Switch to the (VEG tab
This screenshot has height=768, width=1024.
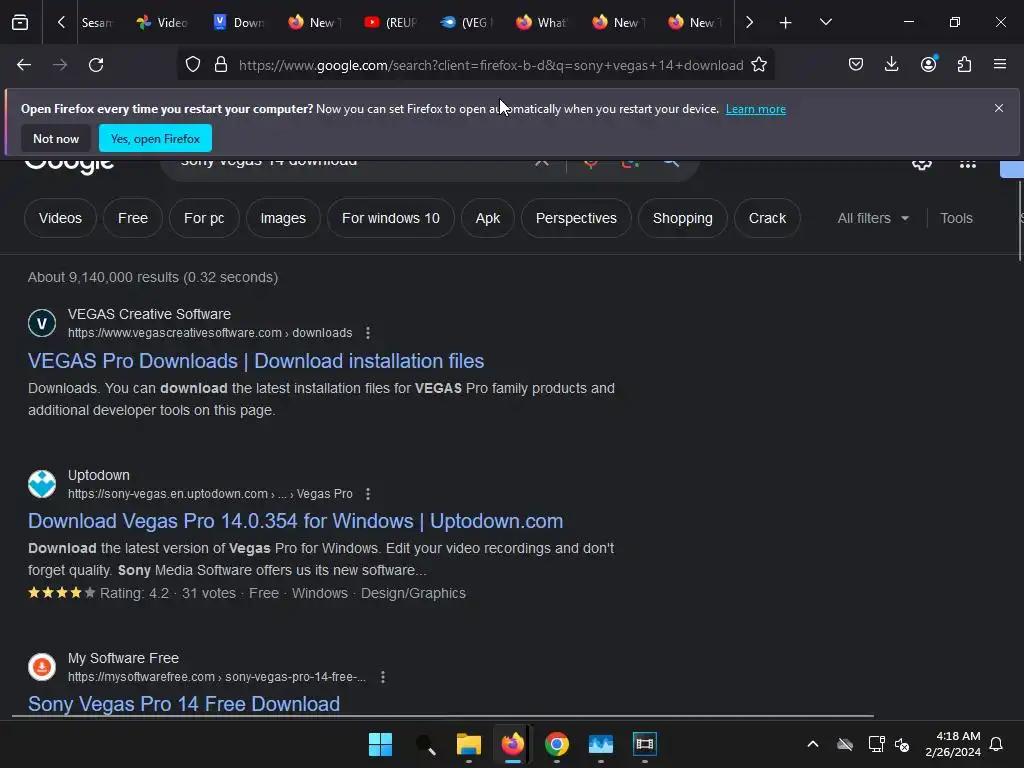point(466,23)
